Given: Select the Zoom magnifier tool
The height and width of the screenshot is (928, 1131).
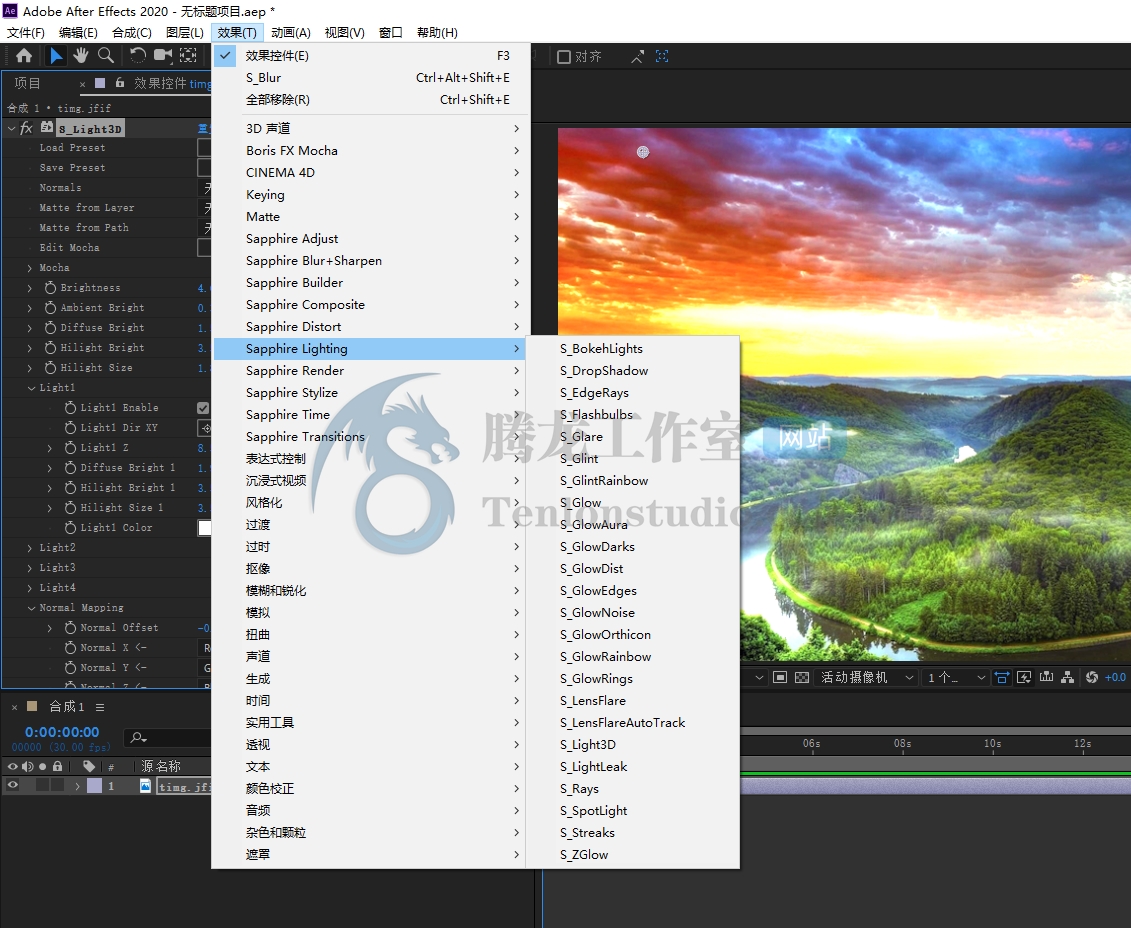Looking at the screenshot, I should [x=106, y=56].
